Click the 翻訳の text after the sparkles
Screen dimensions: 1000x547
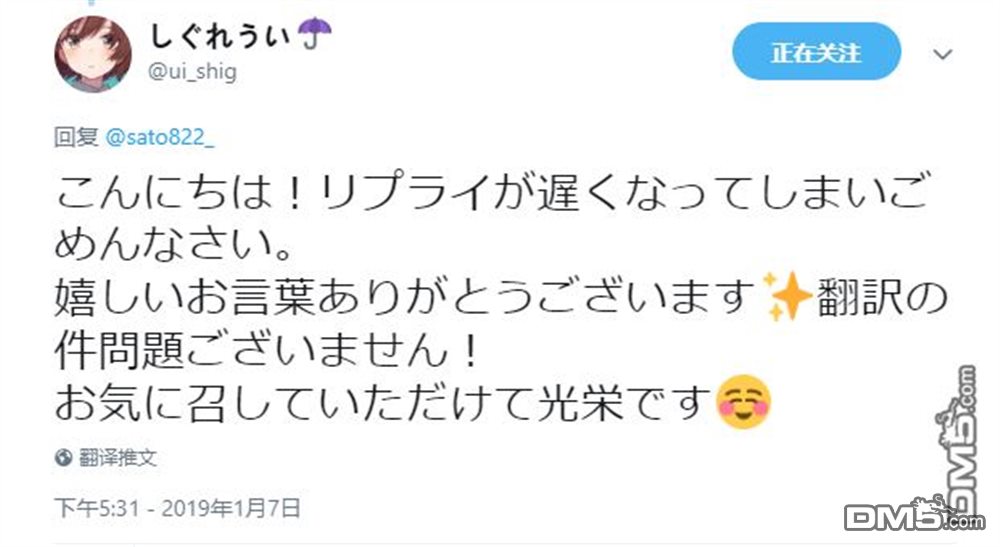(x=882, y=297)
